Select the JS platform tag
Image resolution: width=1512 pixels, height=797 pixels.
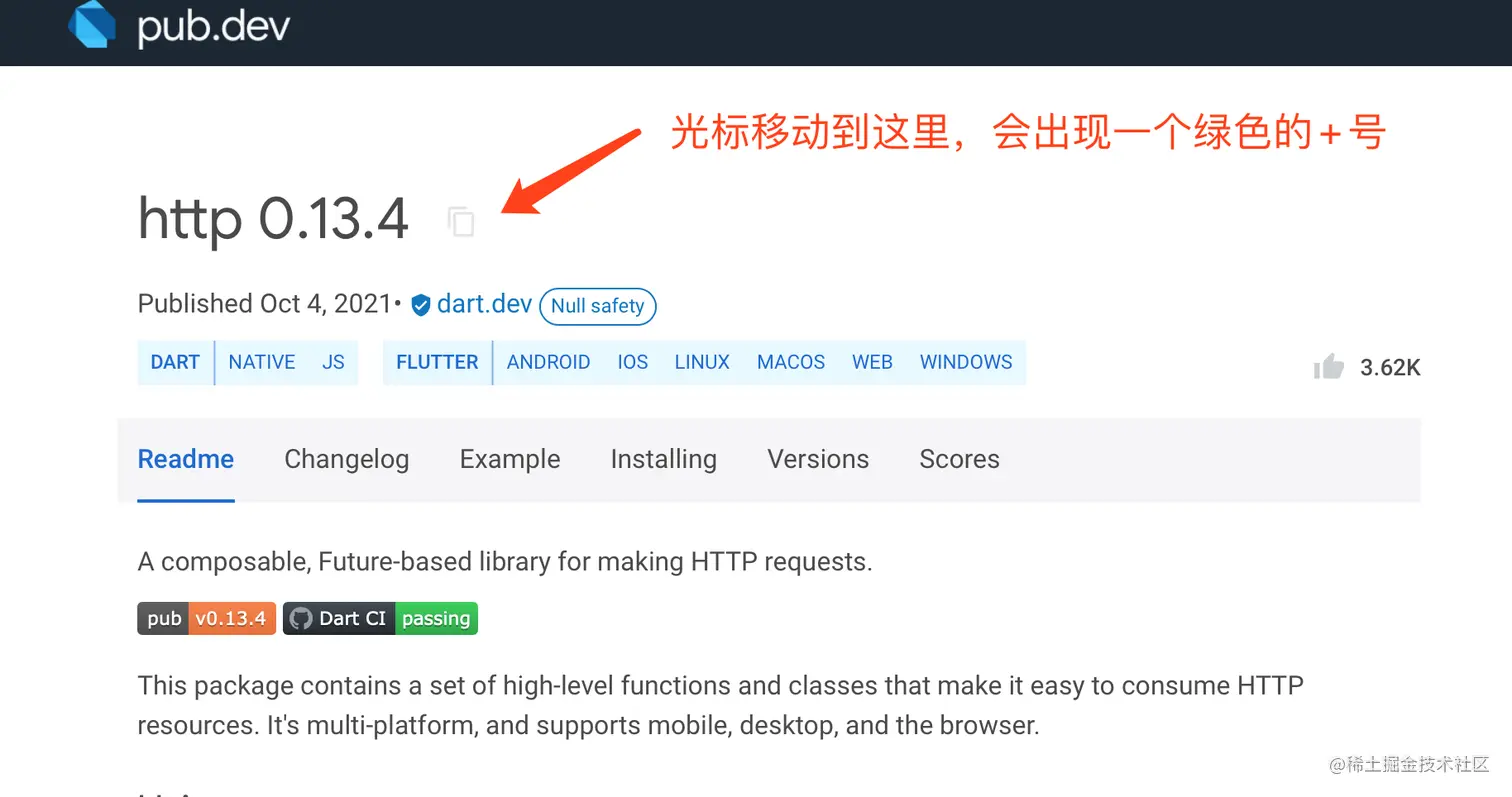(x=333, y=362)
